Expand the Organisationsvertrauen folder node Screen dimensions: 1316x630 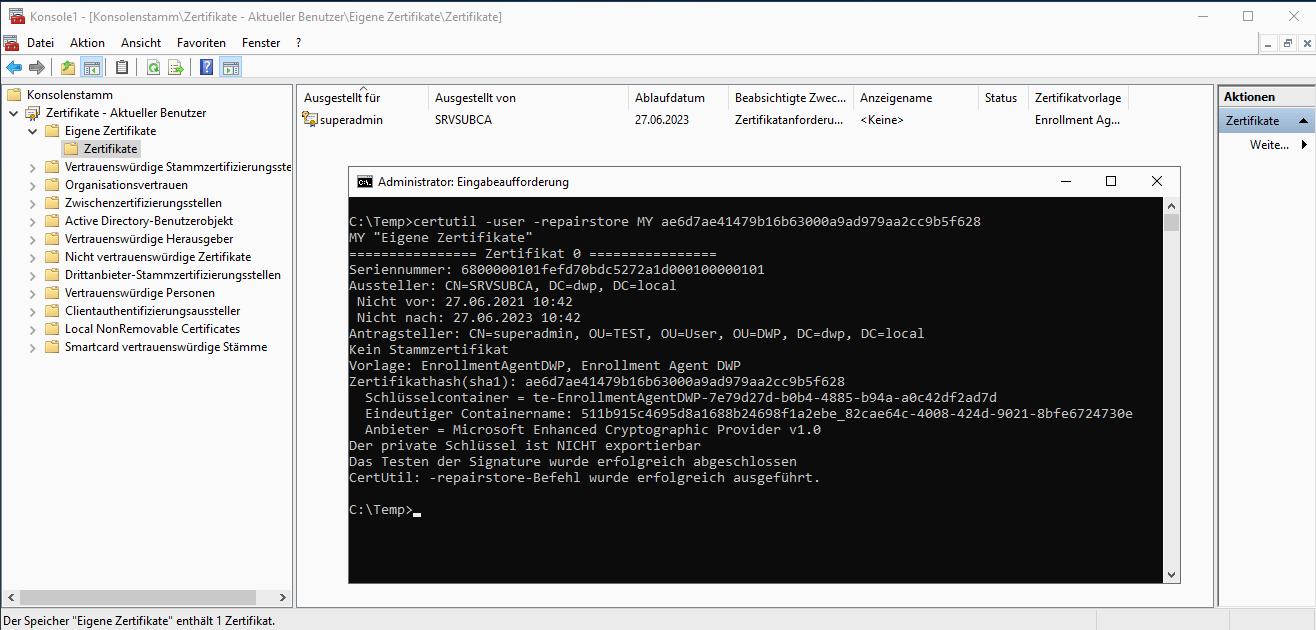point(32,185)
